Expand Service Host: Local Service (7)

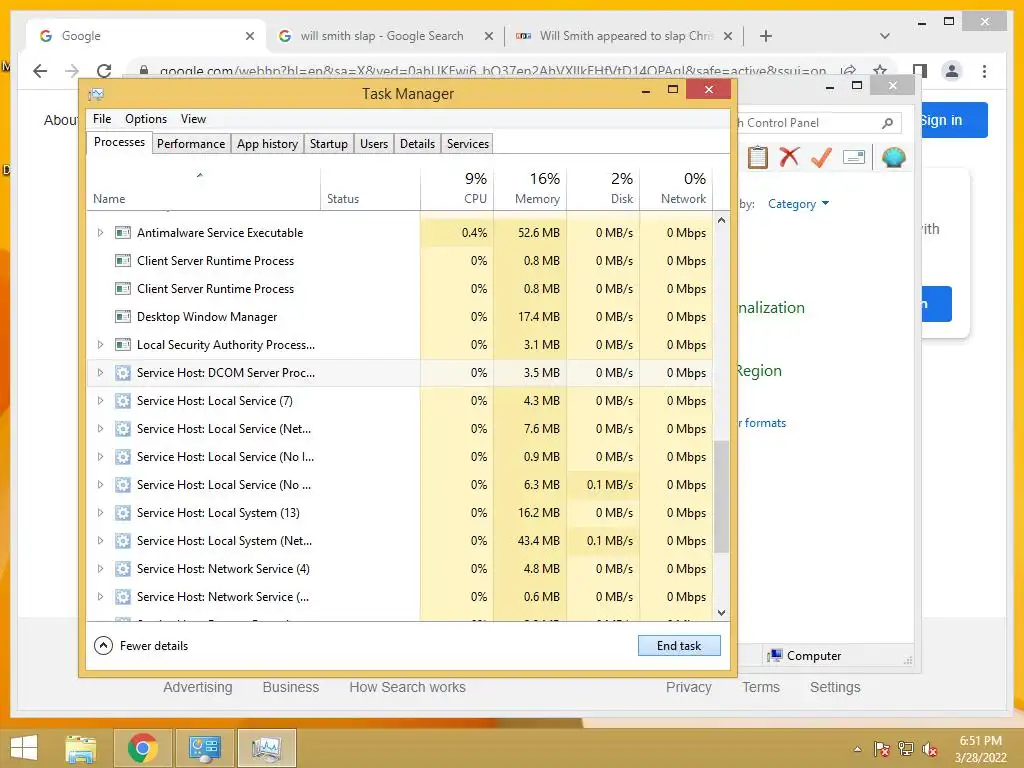coord(100,401)
